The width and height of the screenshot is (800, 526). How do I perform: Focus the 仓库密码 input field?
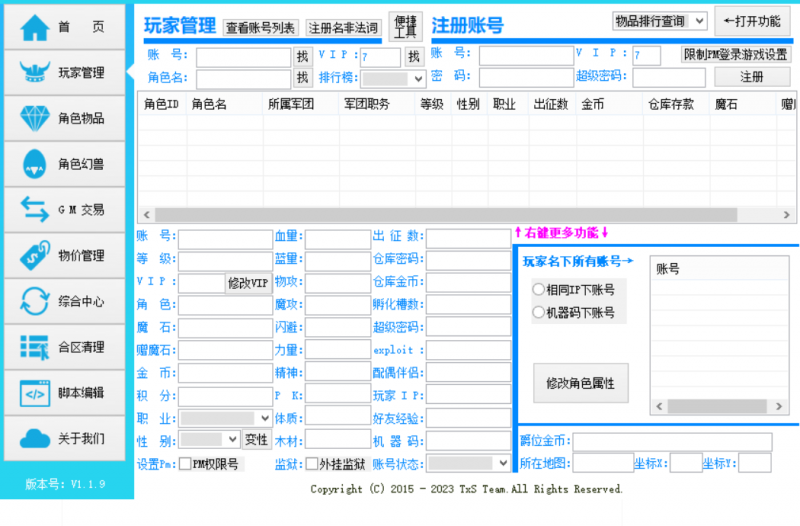468,260
